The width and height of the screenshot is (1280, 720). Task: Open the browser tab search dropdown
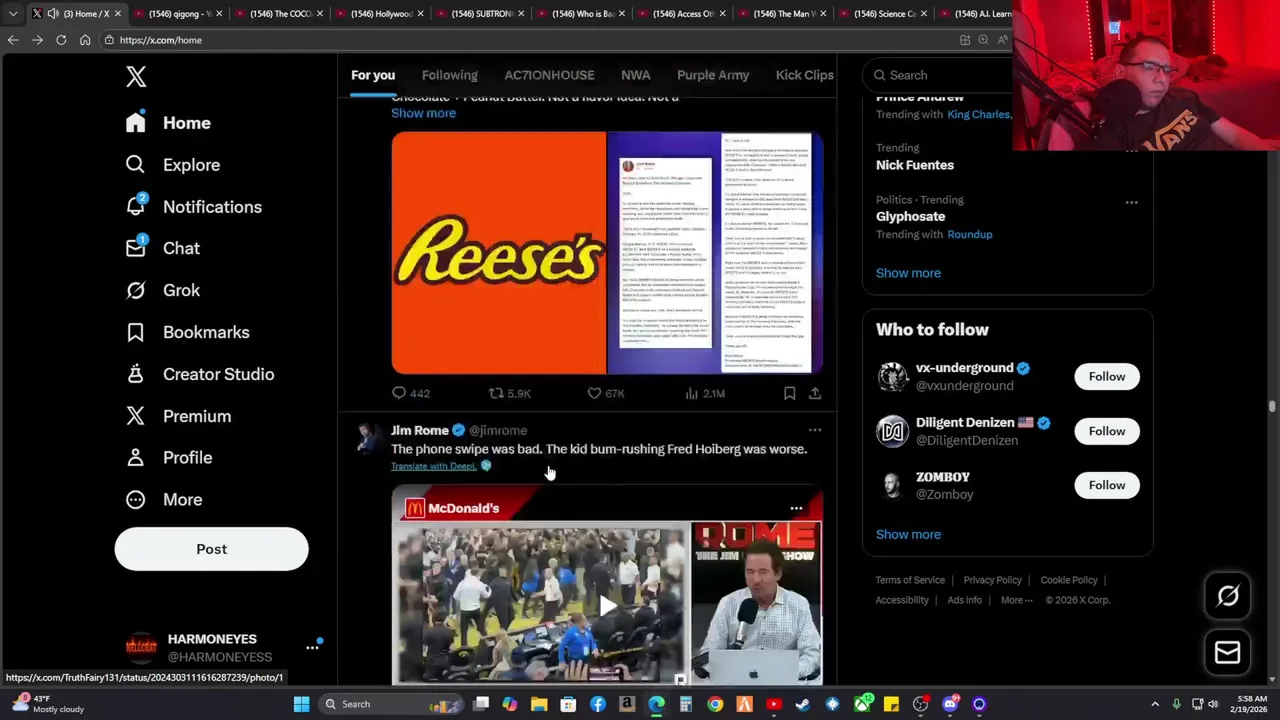pos(12,14)
